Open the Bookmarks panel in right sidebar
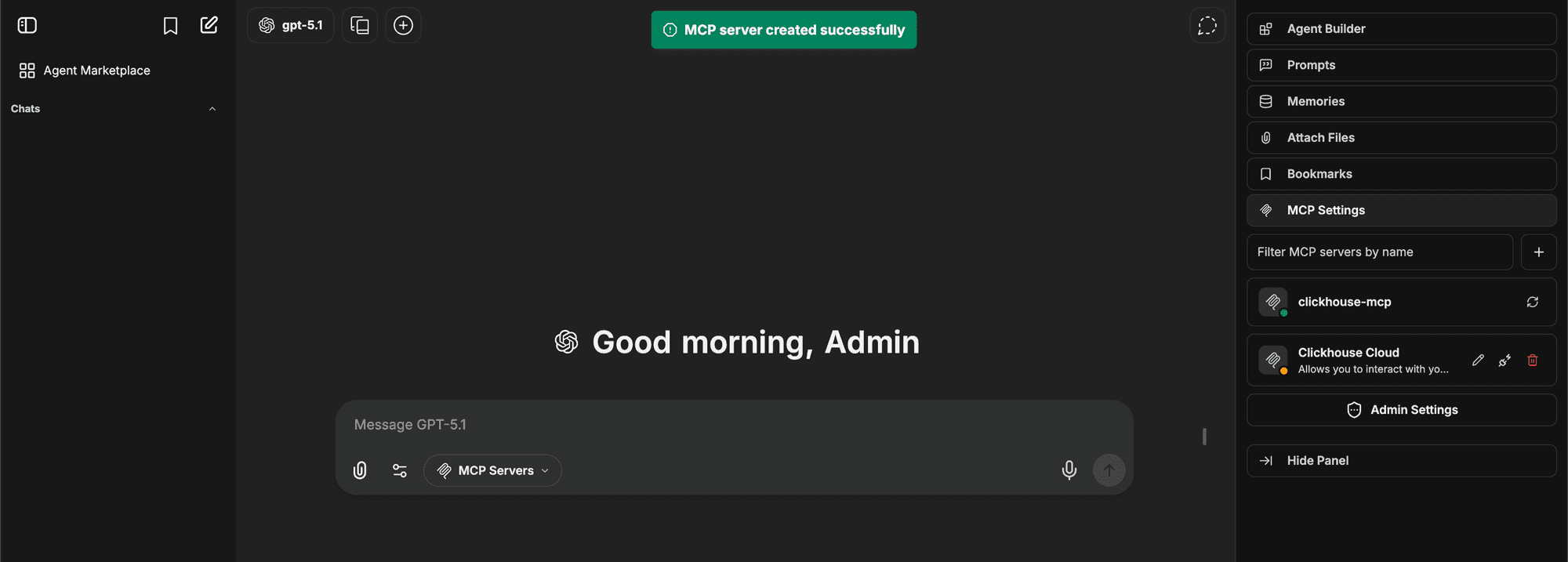The width and height of the screenshot is (1568, 562). [x=1402, y=174]
